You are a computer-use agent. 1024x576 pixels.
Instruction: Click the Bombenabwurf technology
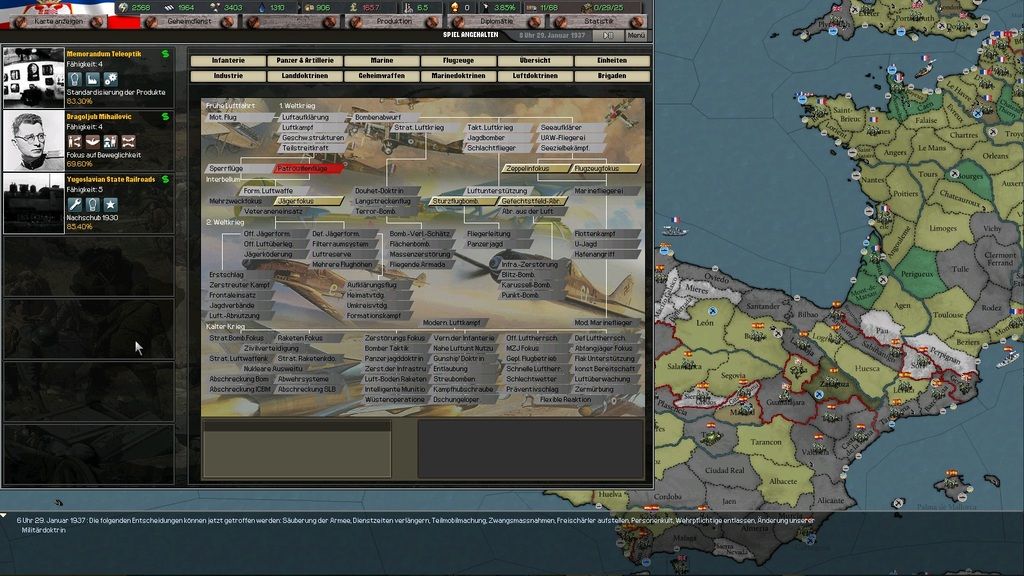tap(383, 118)
